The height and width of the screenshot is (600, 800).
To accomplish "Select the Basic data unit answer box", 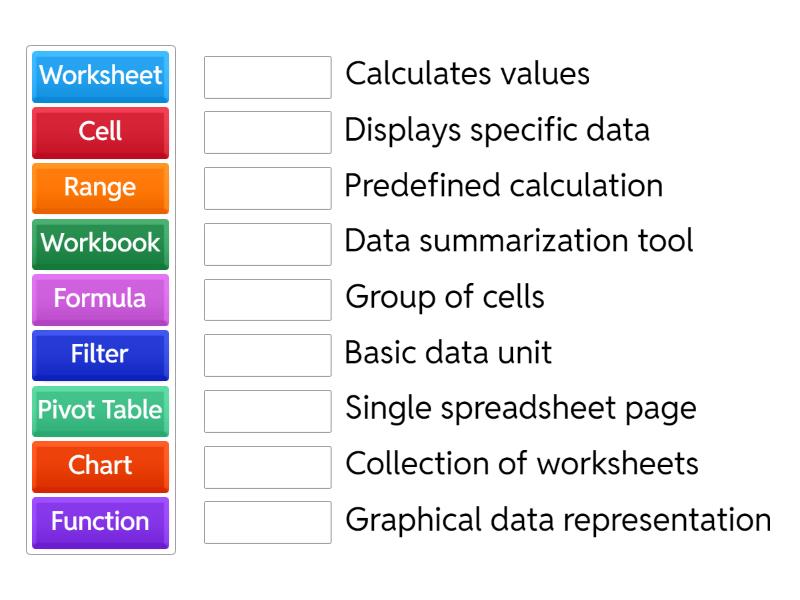I will coord(267,355).
